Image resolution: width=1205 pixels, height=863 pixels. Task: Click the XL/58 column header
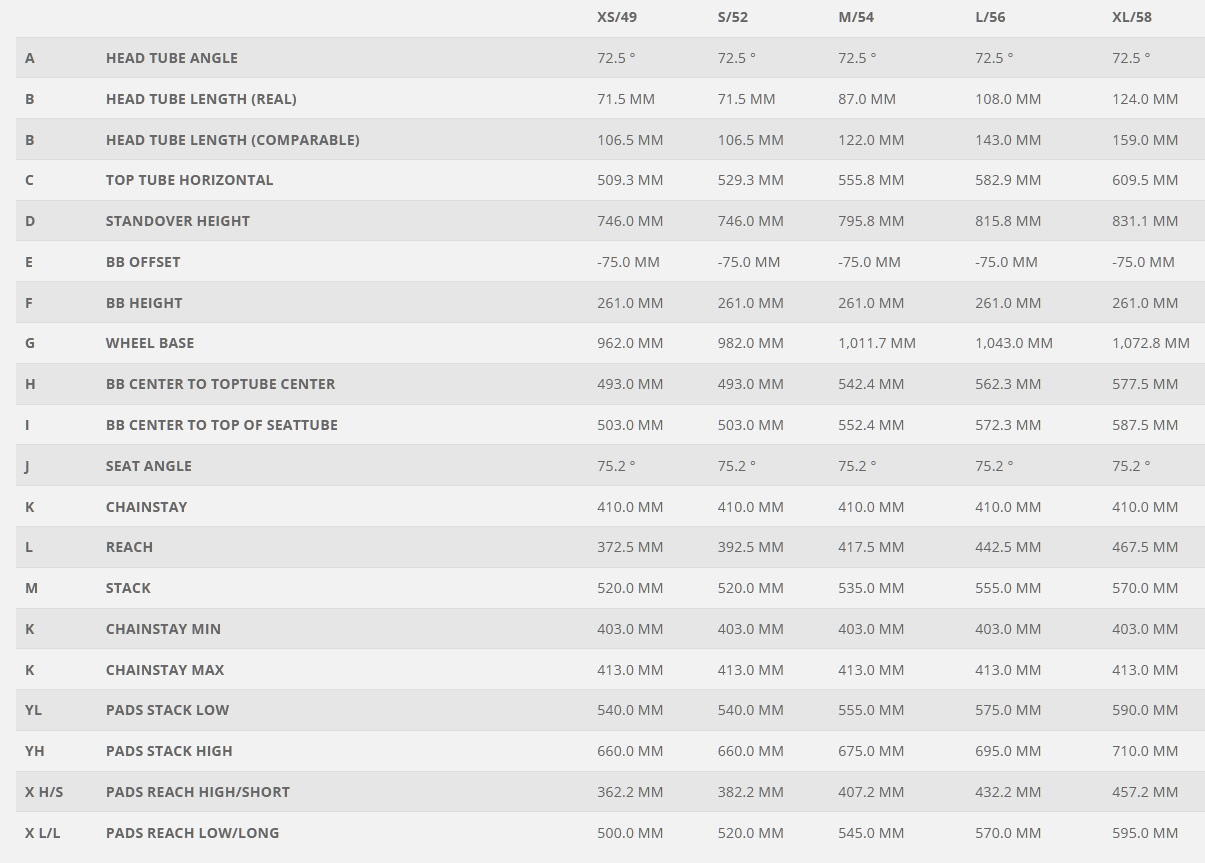tap(1132, 17)
